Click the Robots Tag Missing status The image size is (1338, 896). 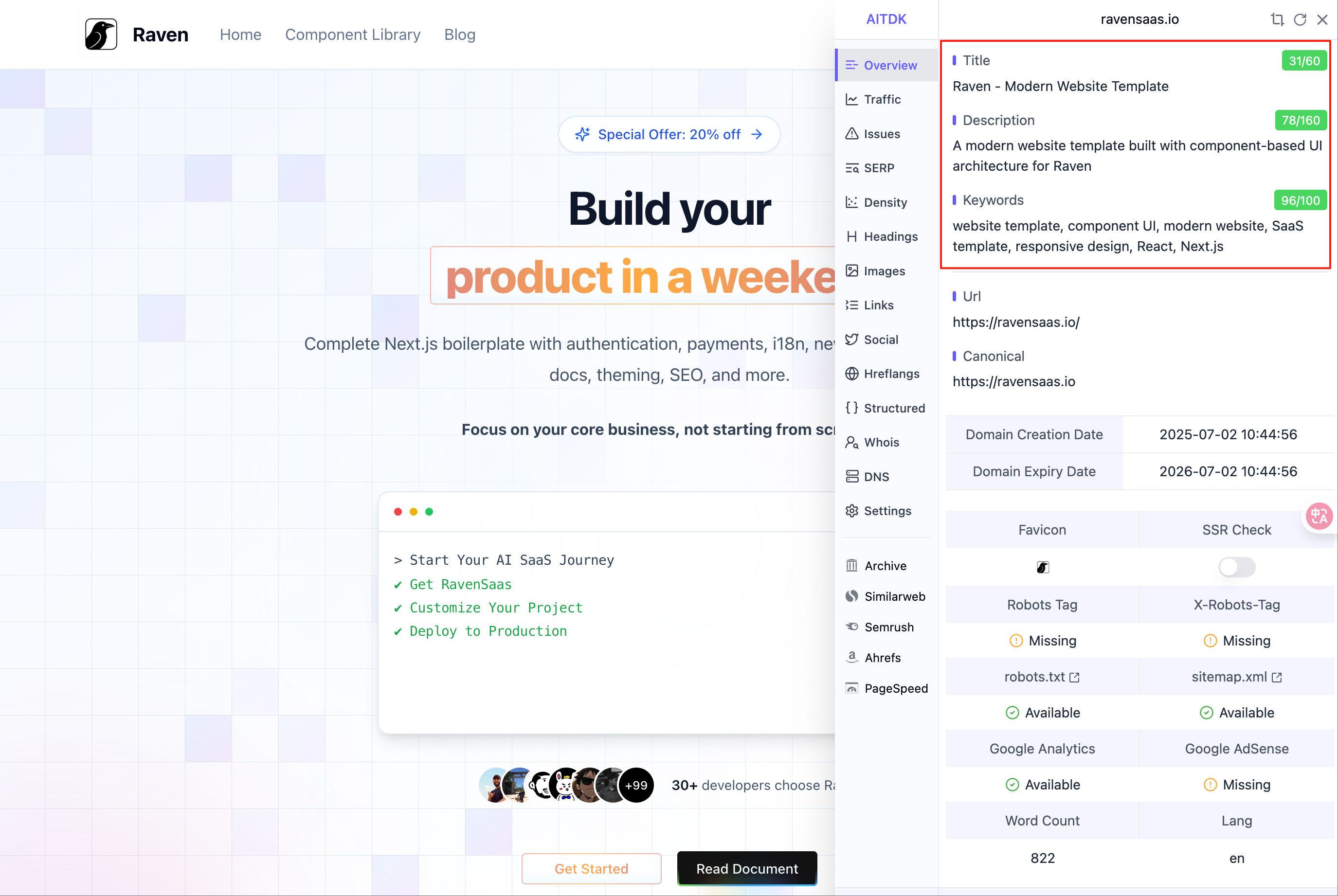[1043, 641]
